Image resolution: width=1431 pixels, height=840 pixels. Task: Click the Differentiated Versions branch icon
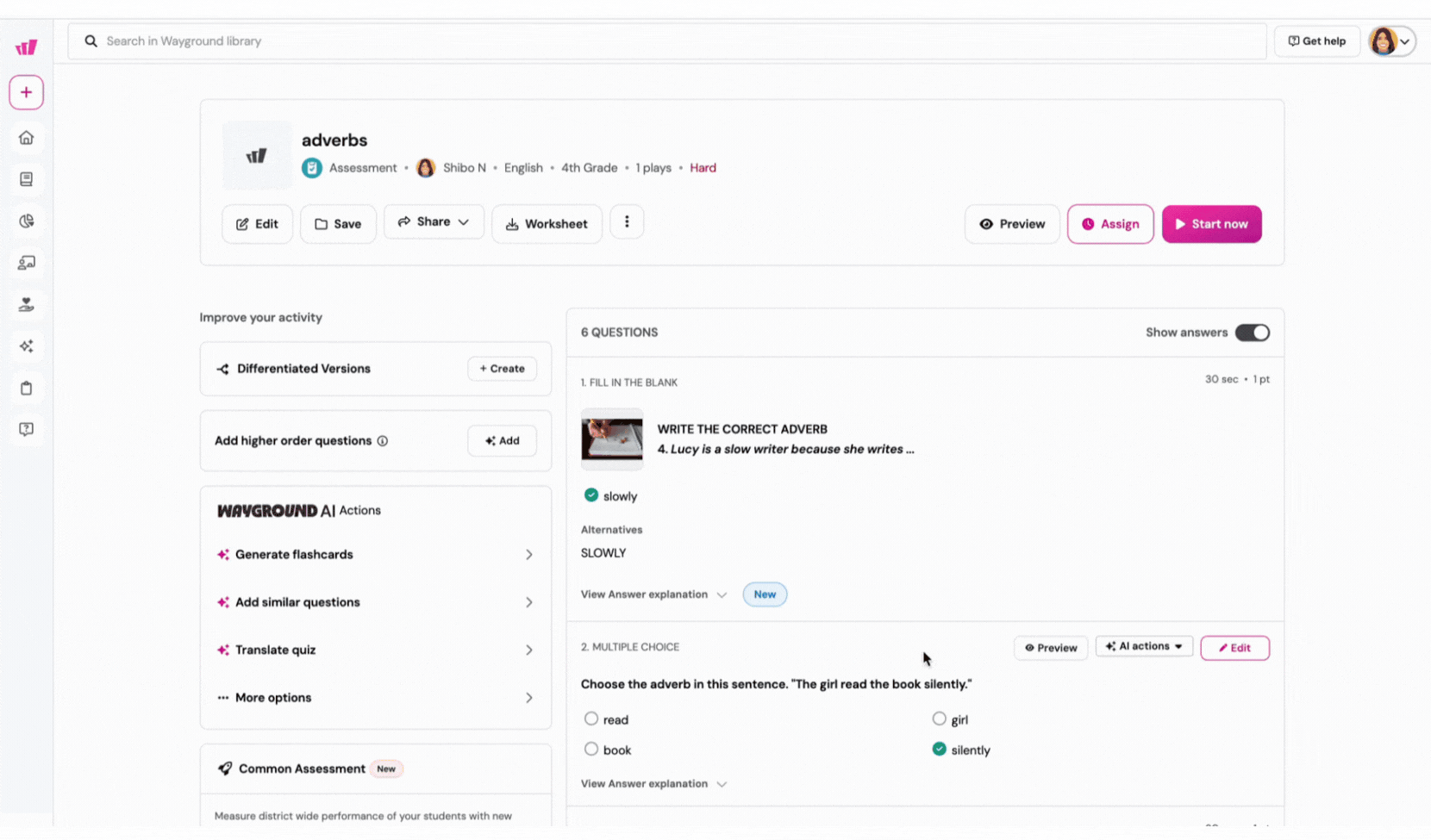[x=223, y=369]
